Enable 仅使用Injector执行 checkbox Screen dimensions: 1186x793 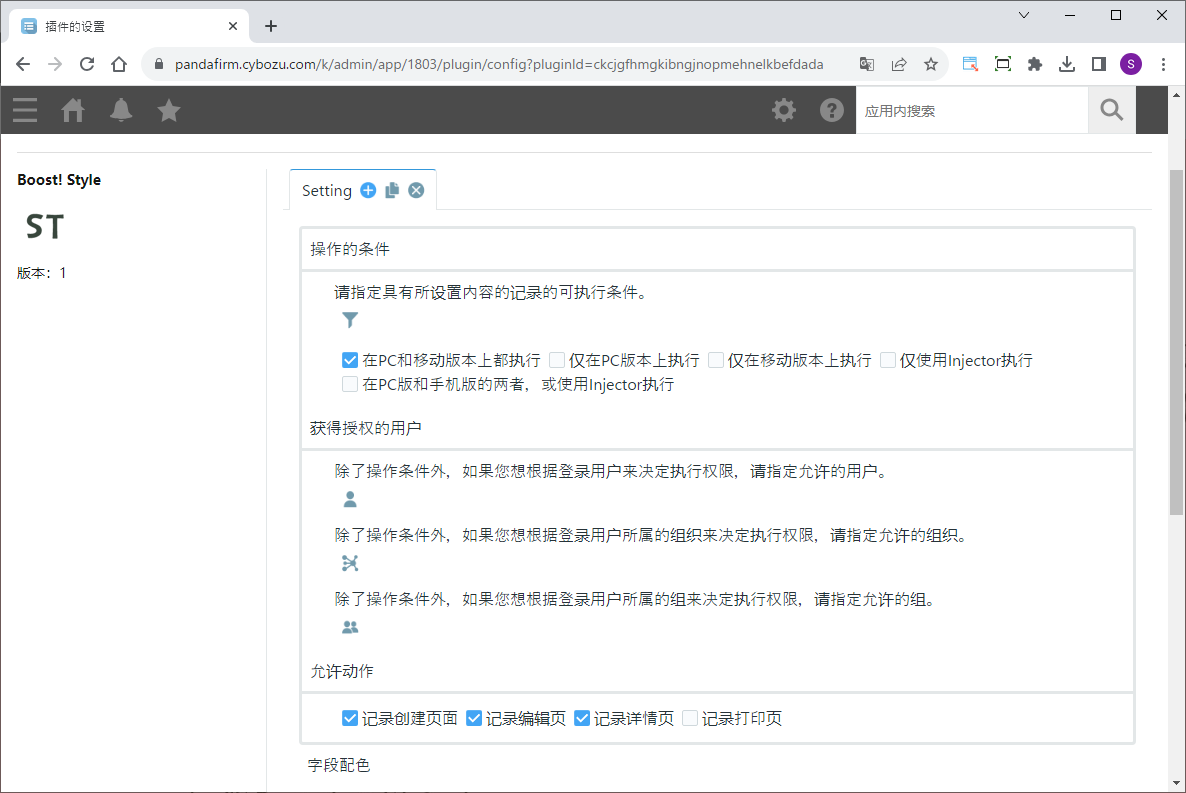tap(888, 360)
